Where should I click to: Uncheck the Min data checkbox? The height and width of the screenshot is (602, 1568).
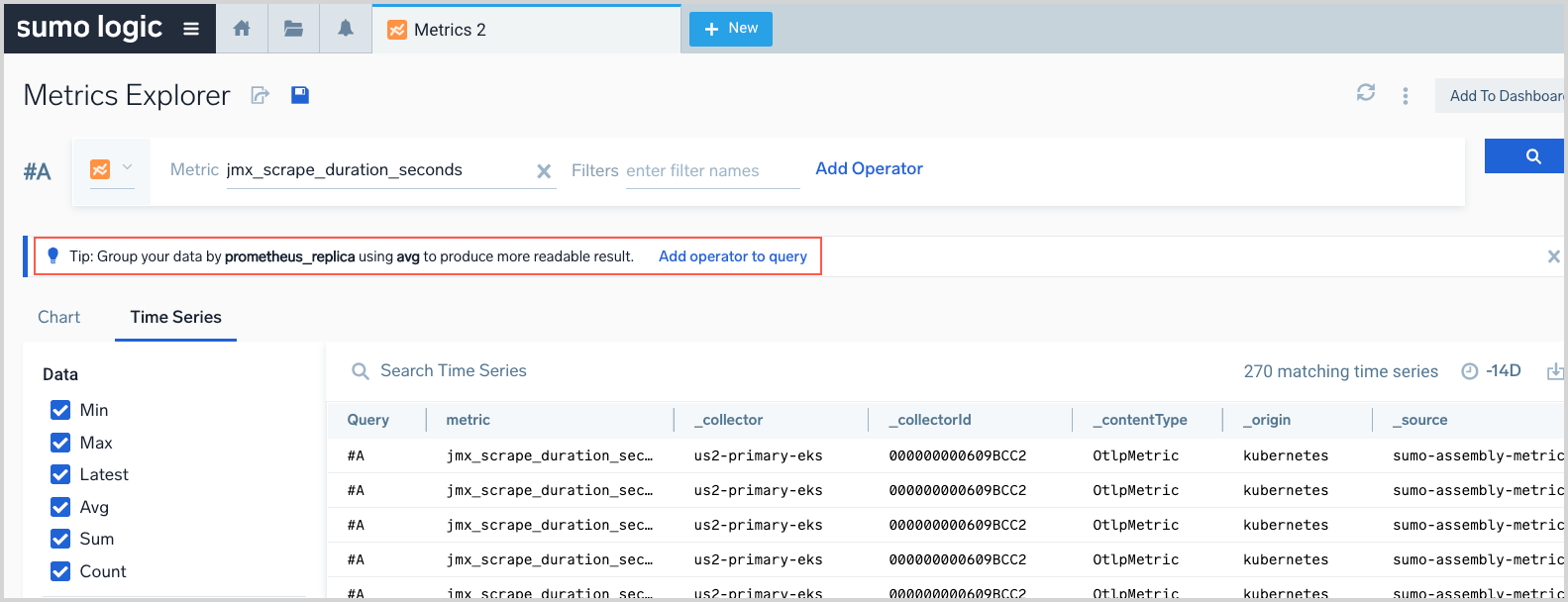[x=60, y=410]
